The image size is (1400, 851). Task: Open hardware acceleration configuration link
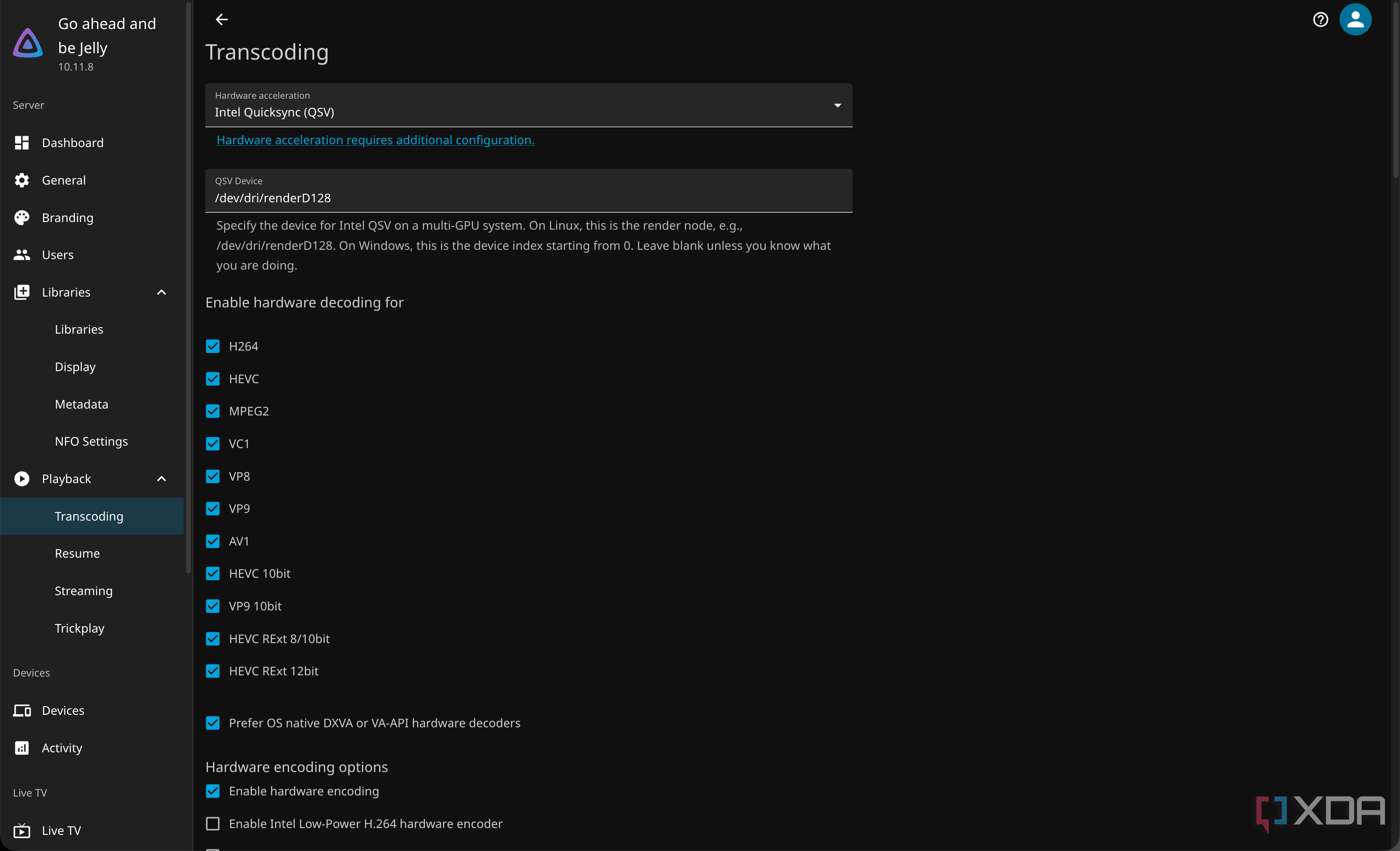pyautogui.click(x=375, y=140)
